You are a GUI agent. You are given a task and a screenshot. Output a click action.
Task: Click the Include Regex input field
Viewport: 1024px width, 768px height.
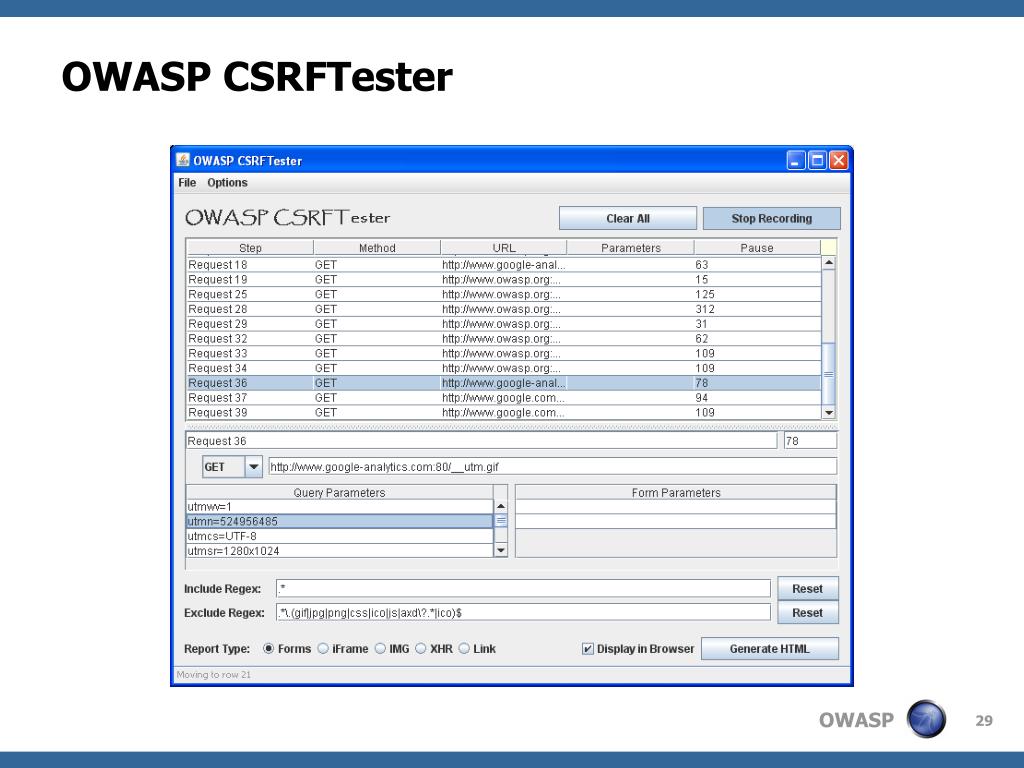point(523,588)
